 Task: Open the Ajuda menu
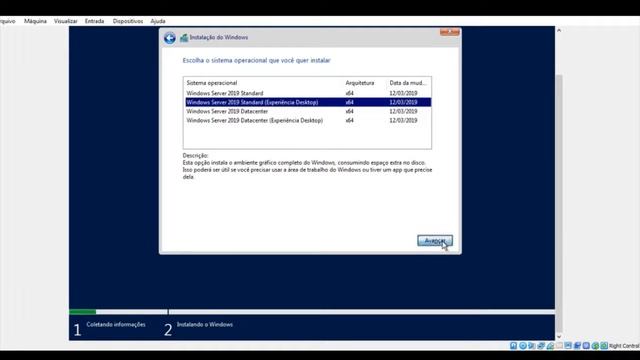click(158, 21)
